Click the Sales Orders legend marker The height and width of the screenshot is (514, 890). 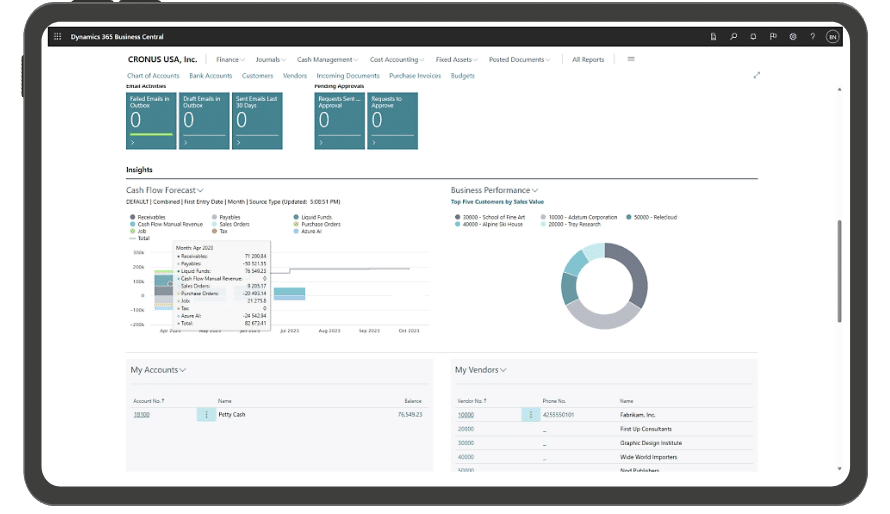[x=215, y=224]
